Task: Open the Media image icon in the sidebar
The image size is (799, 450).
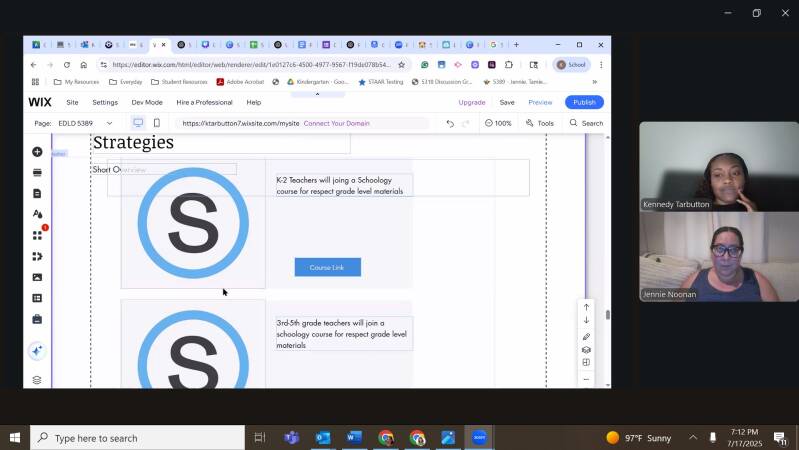Action: point(37,277)
